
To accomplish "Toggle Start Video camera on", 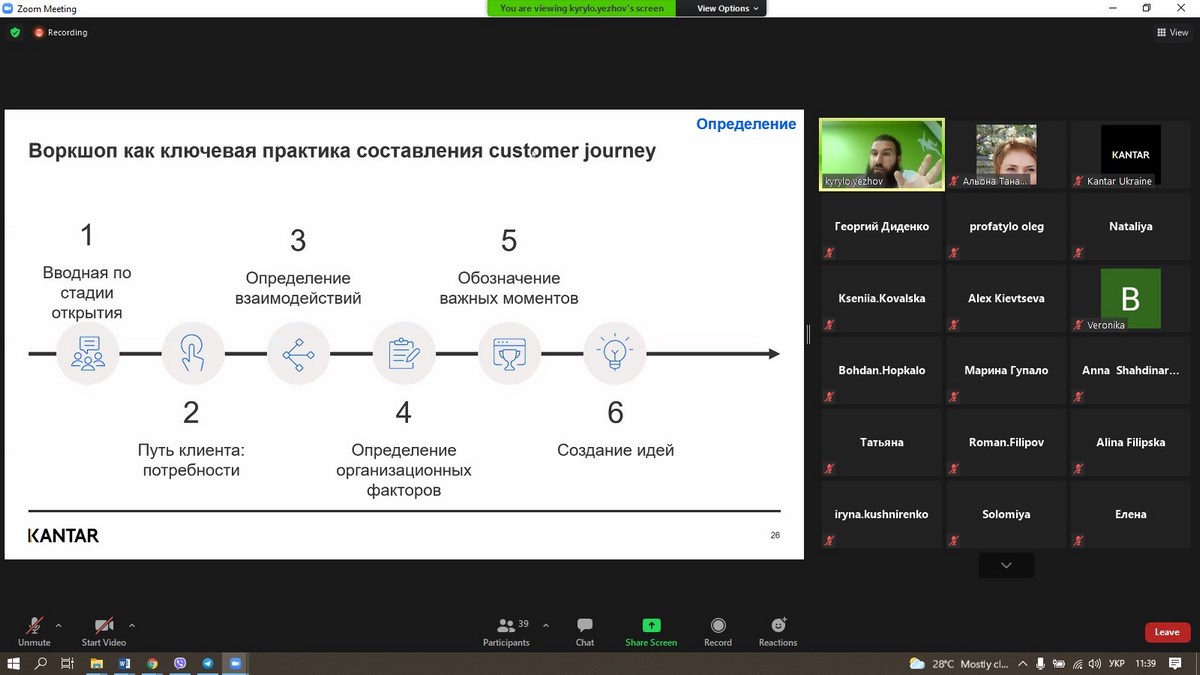I will pos(104,630).
